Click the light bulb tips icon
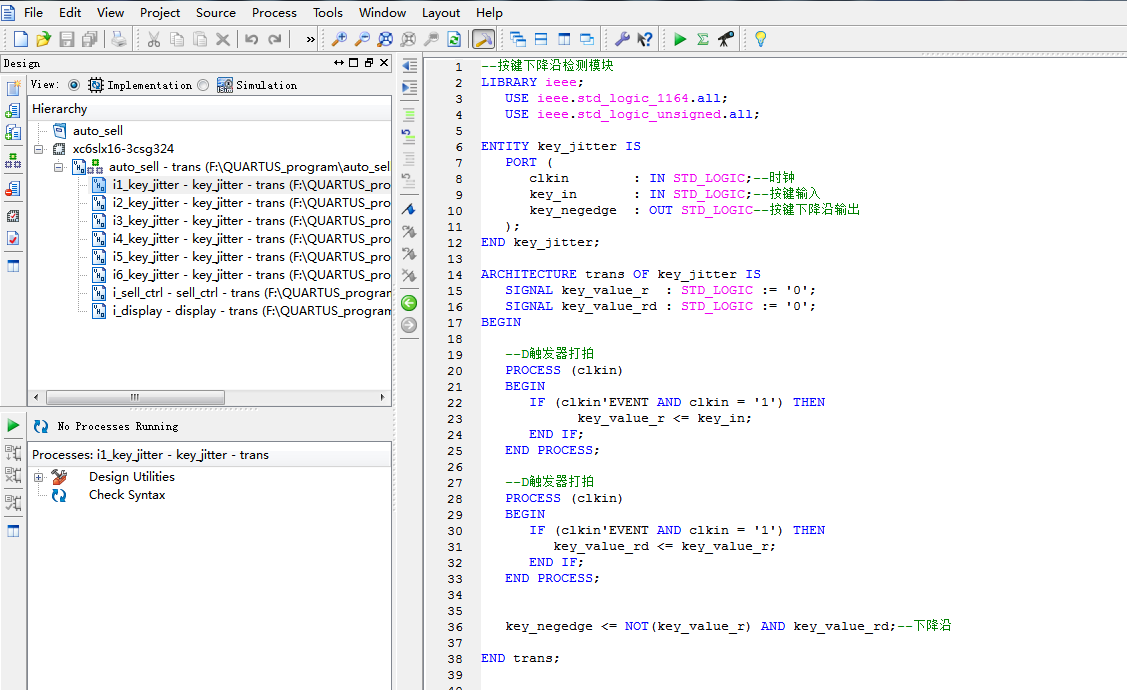Viewport: 1127px width, 690px height. (x=760, y=39)
